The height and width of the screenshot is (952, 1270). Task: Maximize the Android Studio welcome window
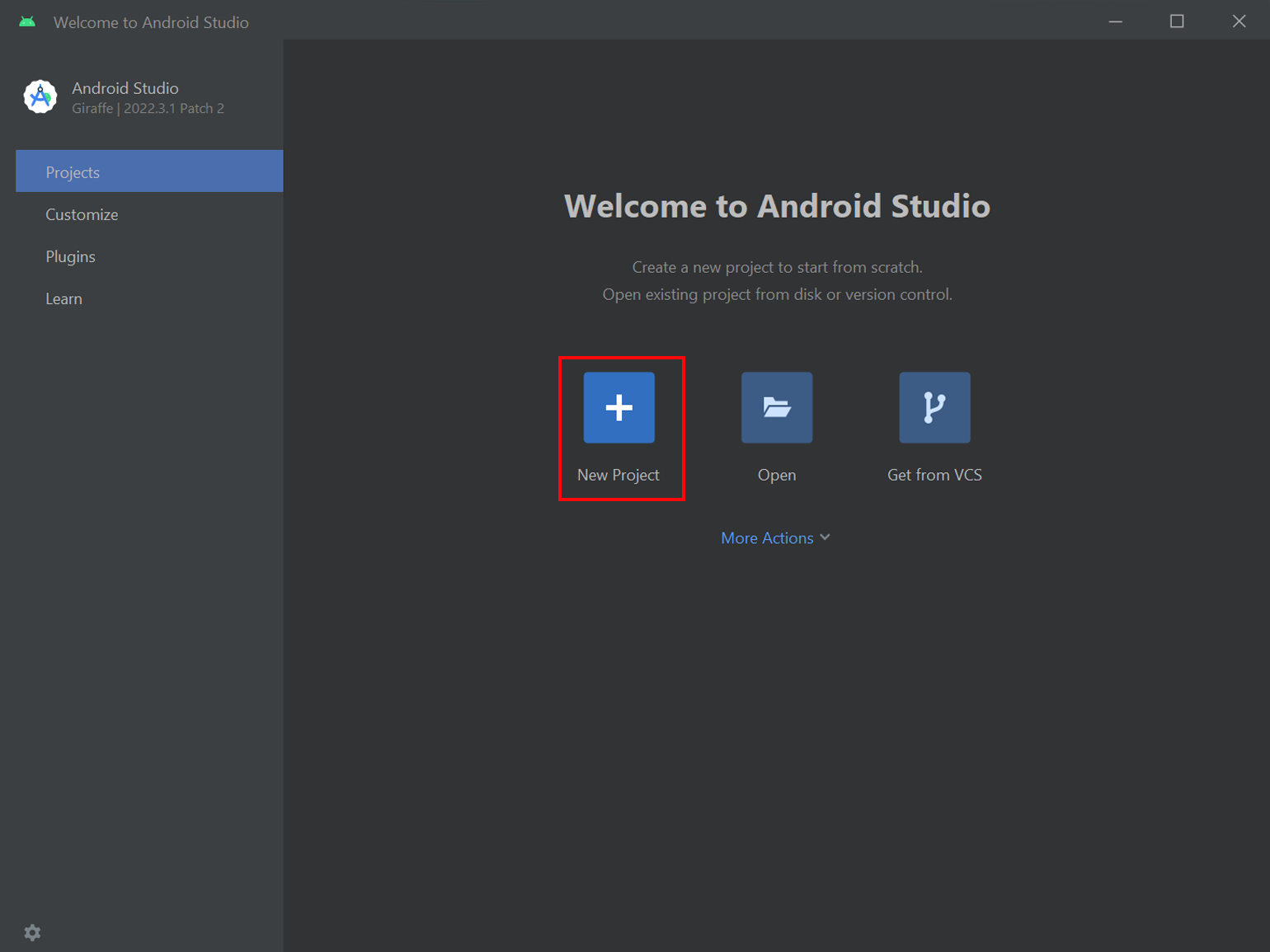(1177, 22)
